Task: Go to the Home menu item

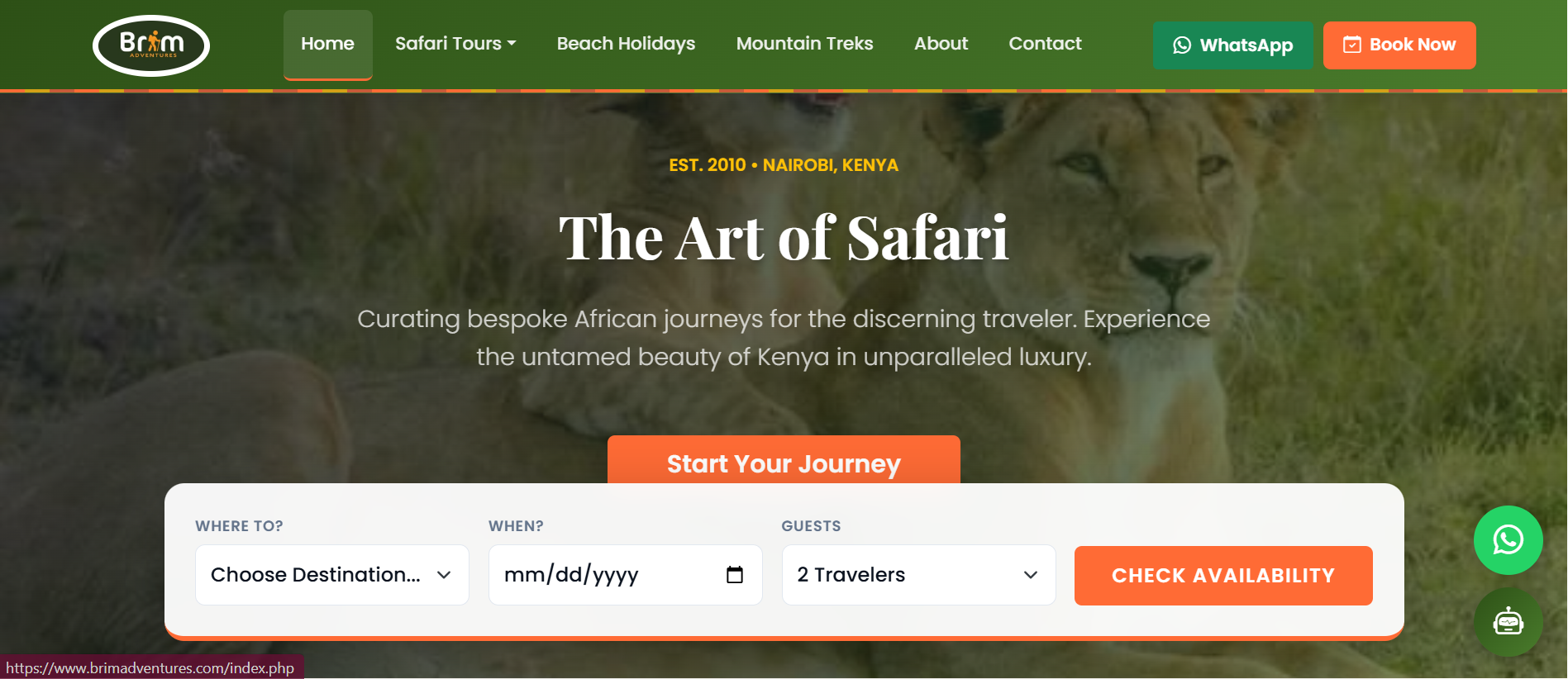Action: [x=327, y=44]
